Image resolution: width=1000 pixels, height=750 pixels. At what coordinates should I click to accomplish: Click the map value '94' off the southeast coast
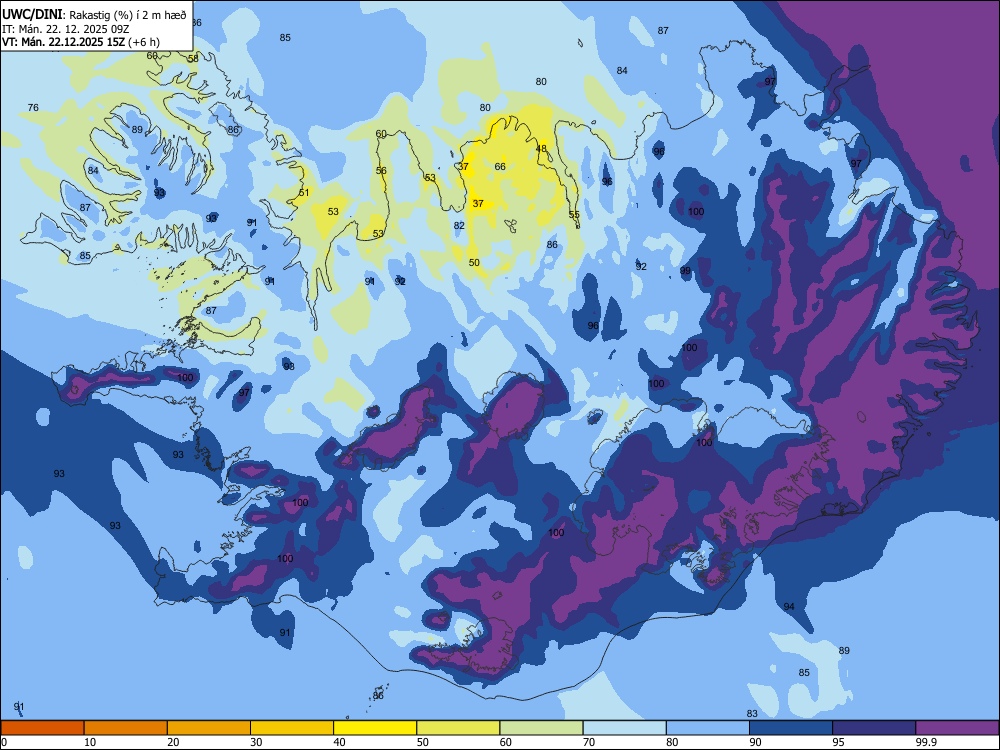789,606
